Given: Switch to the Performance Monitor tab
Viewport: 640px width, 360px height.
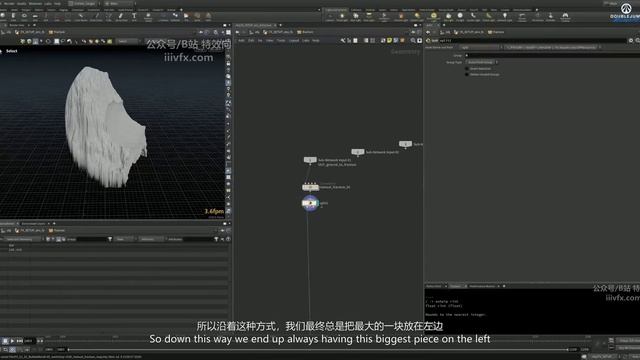Looking at the screenshot, I should click(482, 286).
